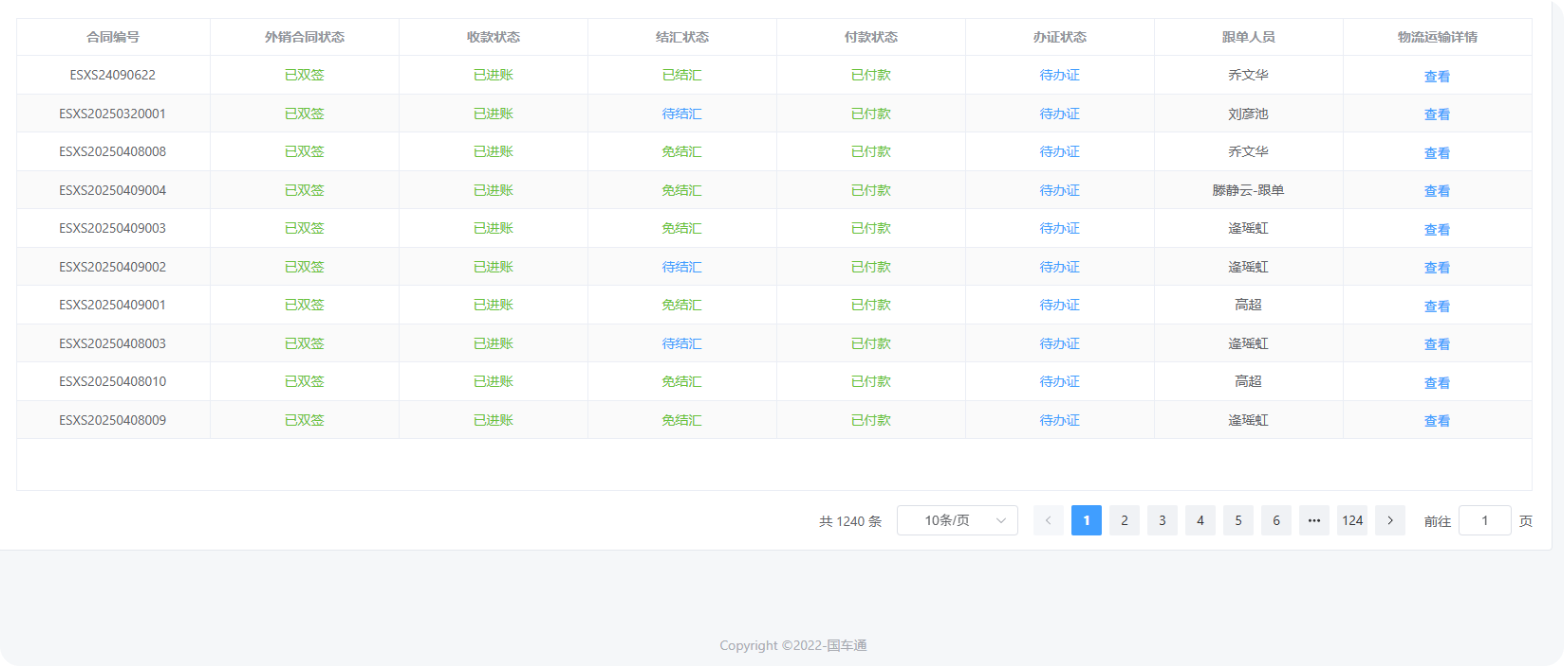Click 待办证 status for ESXS20250408010
The width and height of the screenshot is (1564, 666).
pyautogui.click(x=1059, y=381)
